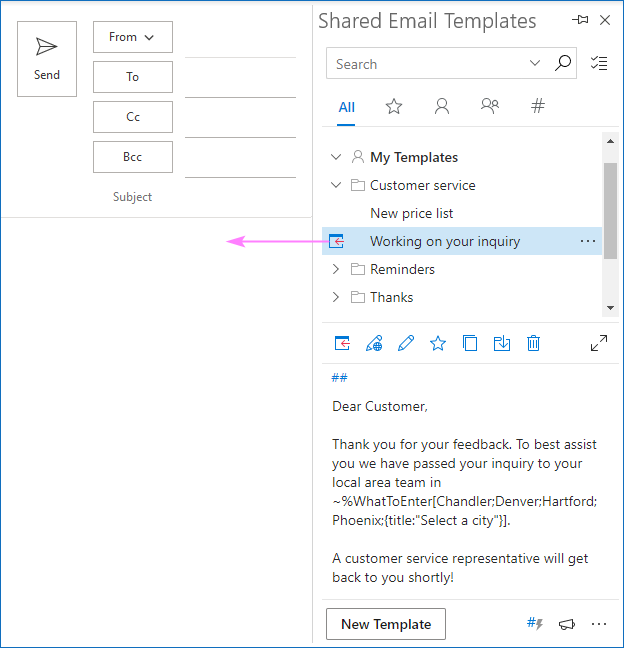Switch to the All tab
This screenshot has height=648, width=624.
(x=346, y=107)
